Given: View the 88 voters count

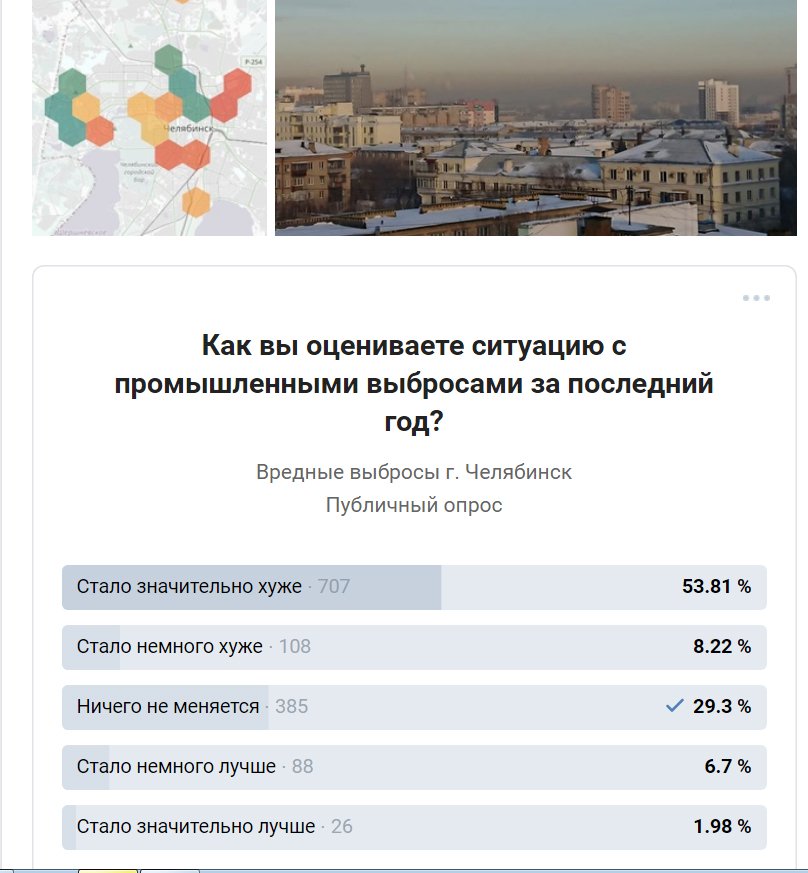Looking at the screenshot, I should pyautogui.click(x=303, y=767).
